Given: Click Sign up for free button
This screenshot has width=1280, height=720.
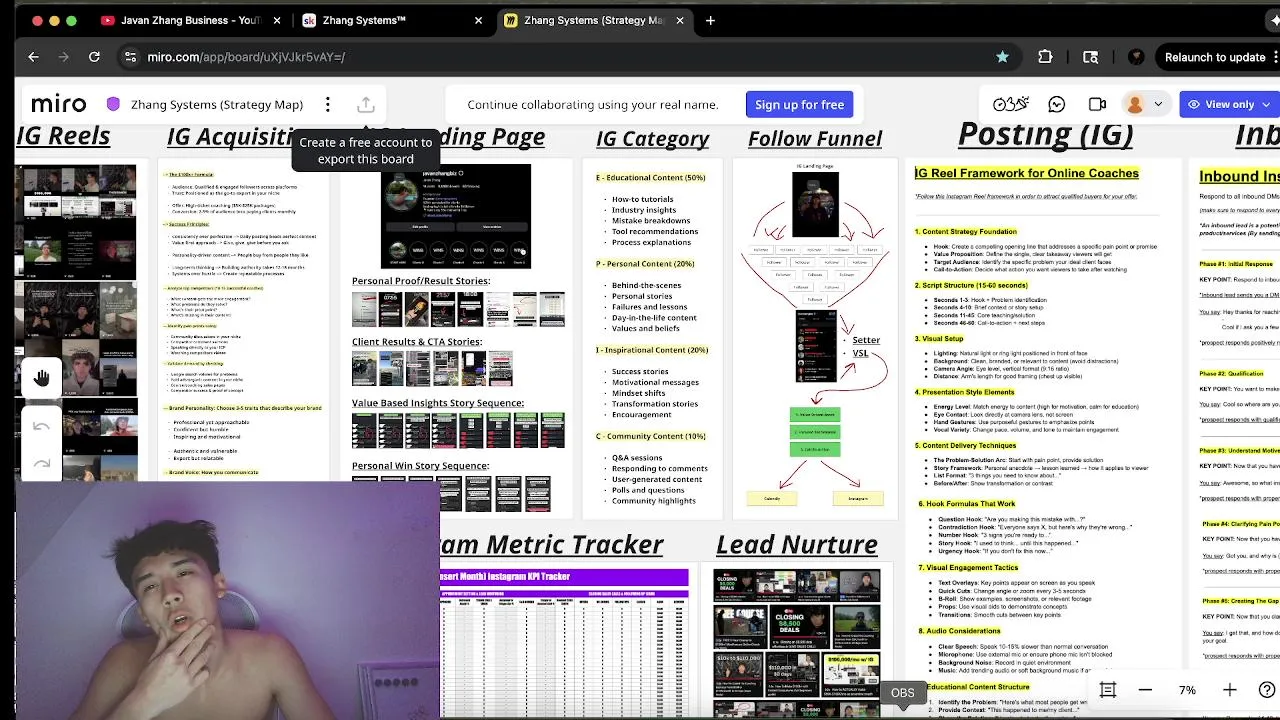Looking at the screenshot, I should click(x=799, y=104).
